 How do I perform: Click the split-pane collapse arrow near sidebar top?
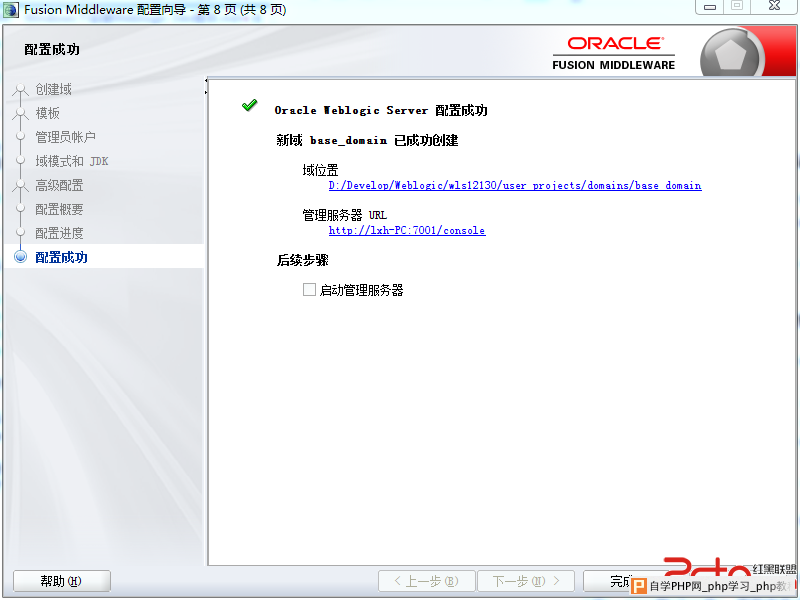tap(206, 81)
